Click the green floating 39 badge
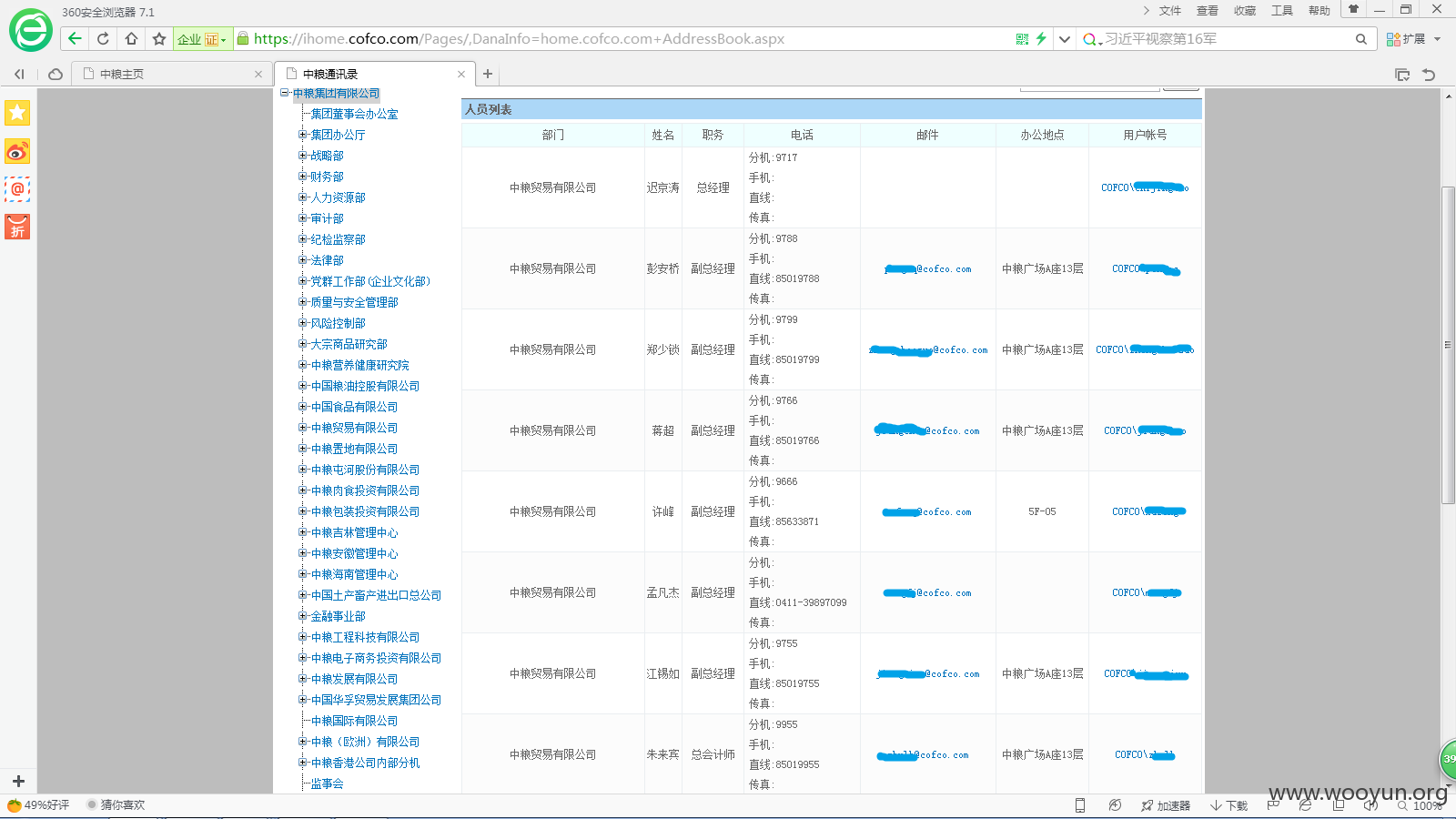 (x=1447, y=758)
